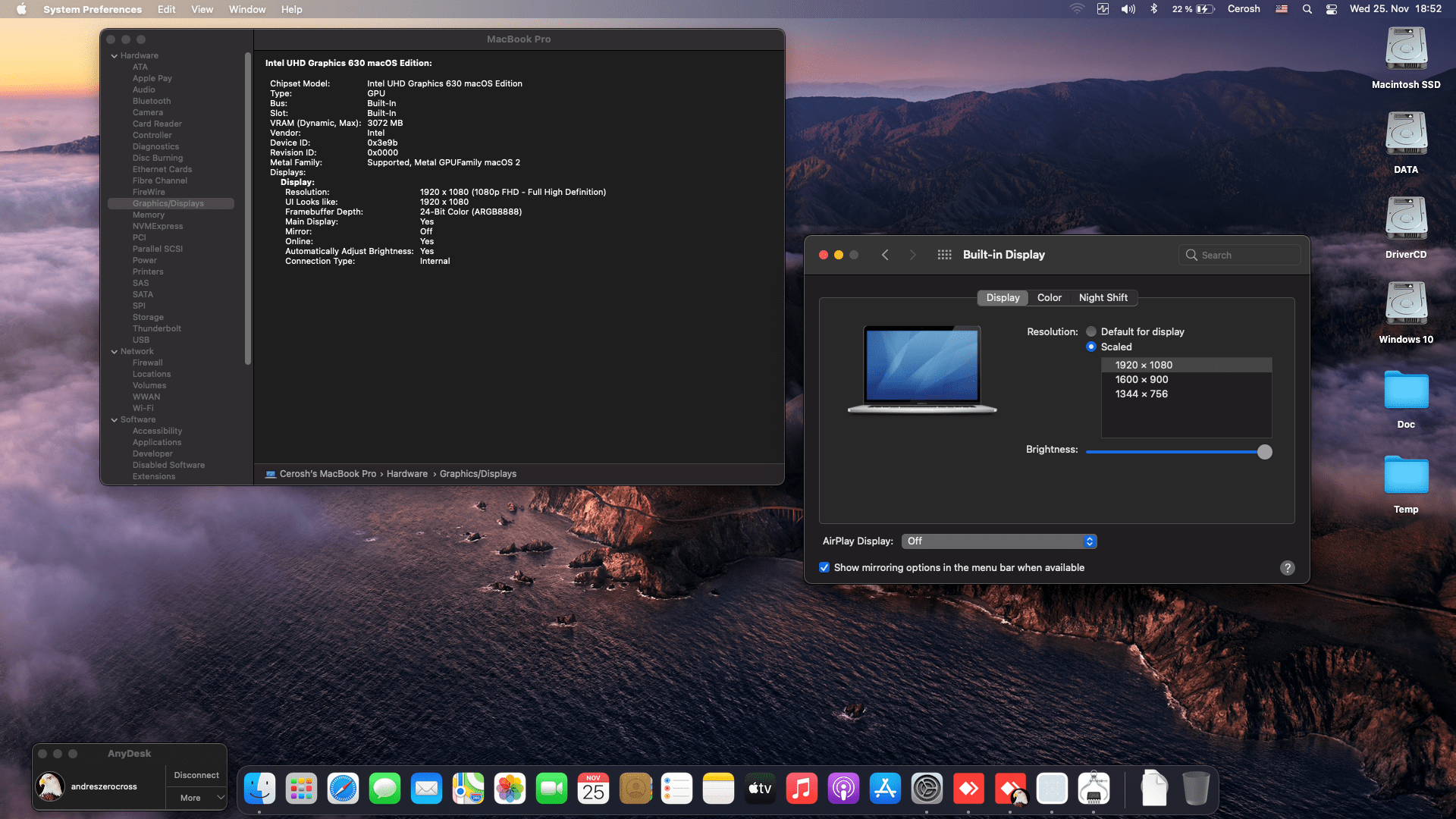Expand the Network section
Screen dimensions: 1456x819
(x=115, y=351)
